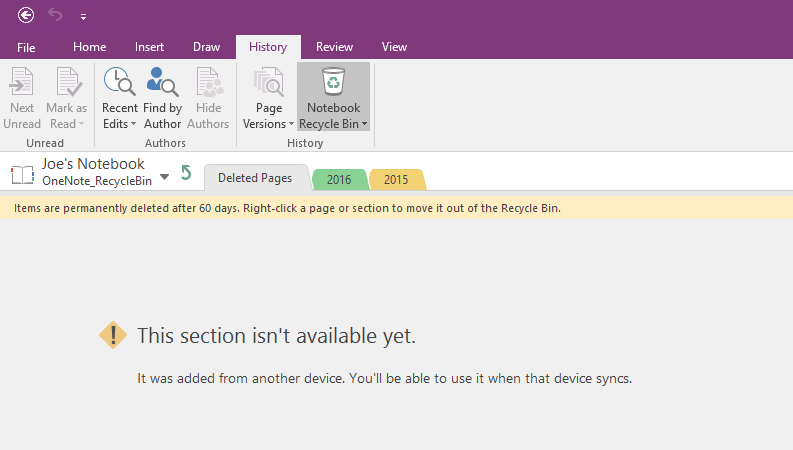Click the Undo arrow icon

click(55, 15)
